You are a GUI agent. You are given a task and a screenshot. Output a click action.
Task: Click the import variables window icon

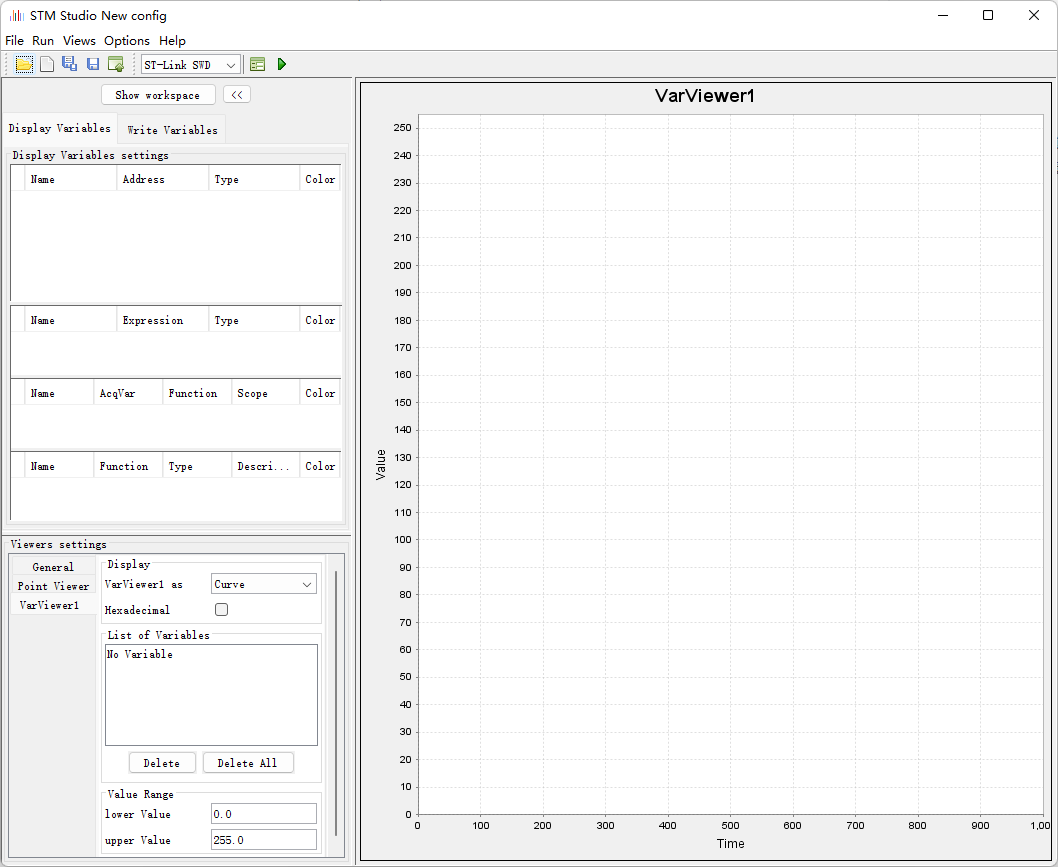pos(116,64)
